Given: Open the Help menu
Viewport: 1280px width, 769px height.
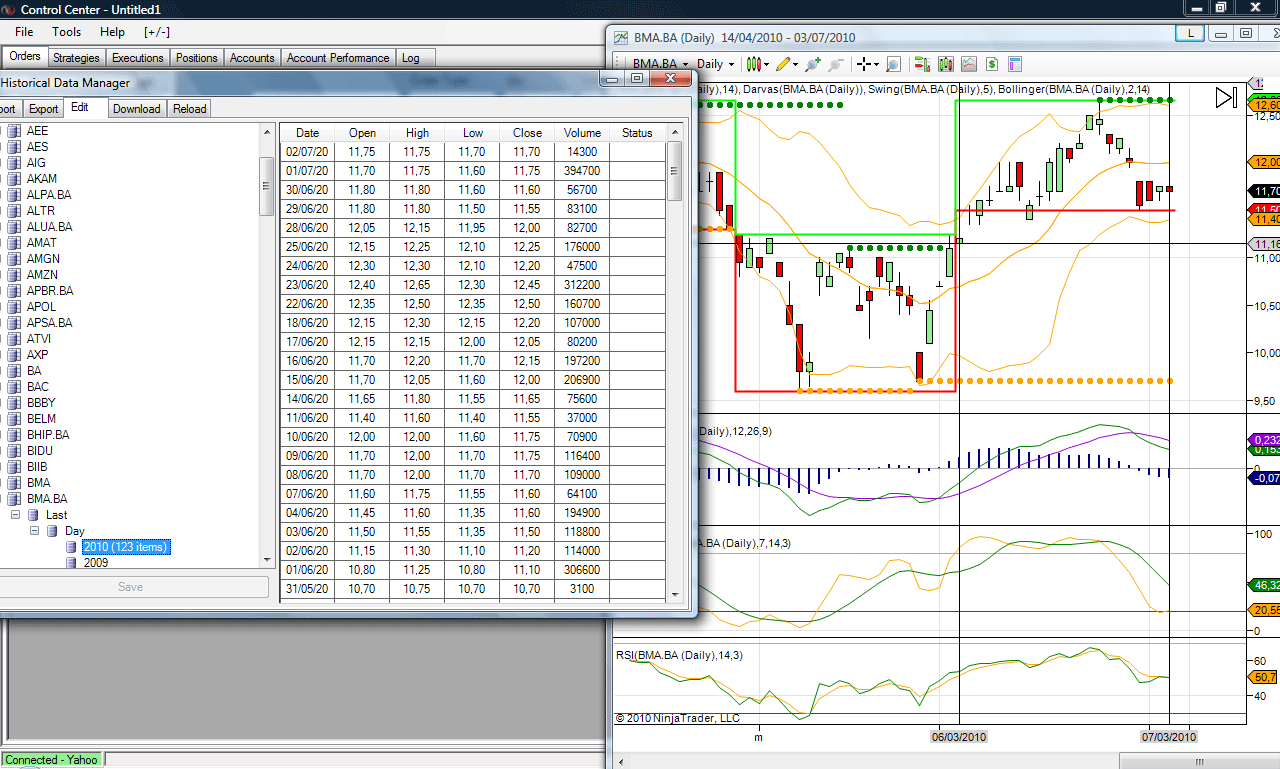Looking at the screenshot, I should pyautogui.click(x=113, y=32).
